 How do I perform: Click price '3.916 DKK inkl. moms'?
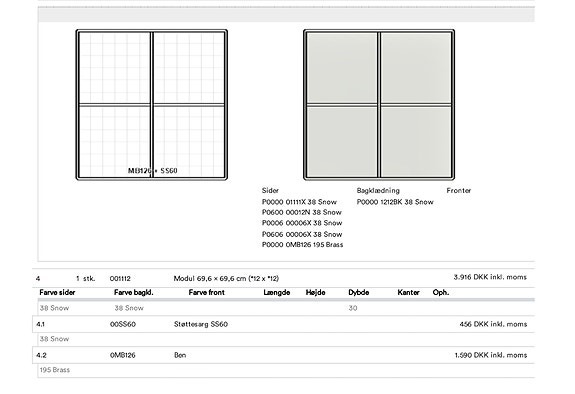(x=490, y=277)
